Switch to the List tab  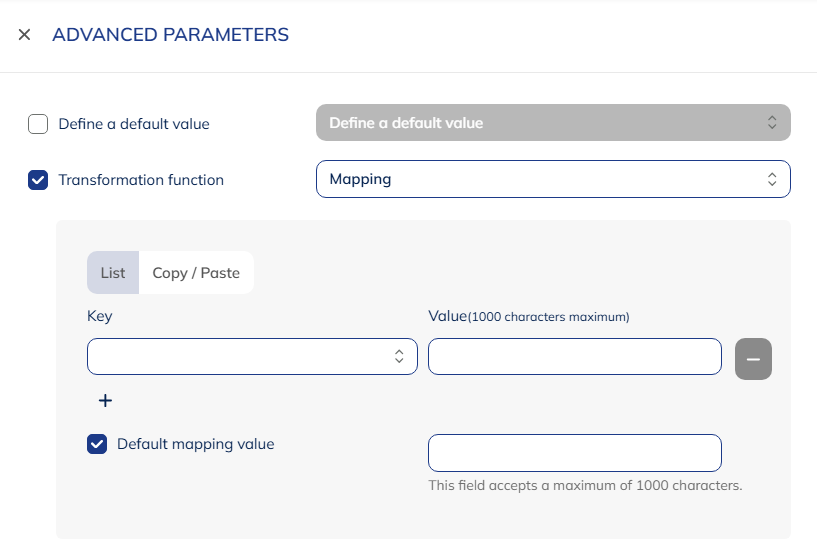[x=113, y=273]
